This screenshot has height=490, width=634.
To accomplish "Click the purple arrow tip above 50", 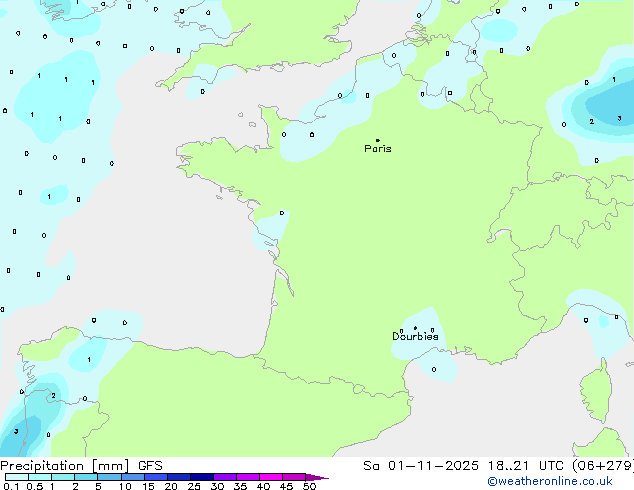I will click(317, 477).
